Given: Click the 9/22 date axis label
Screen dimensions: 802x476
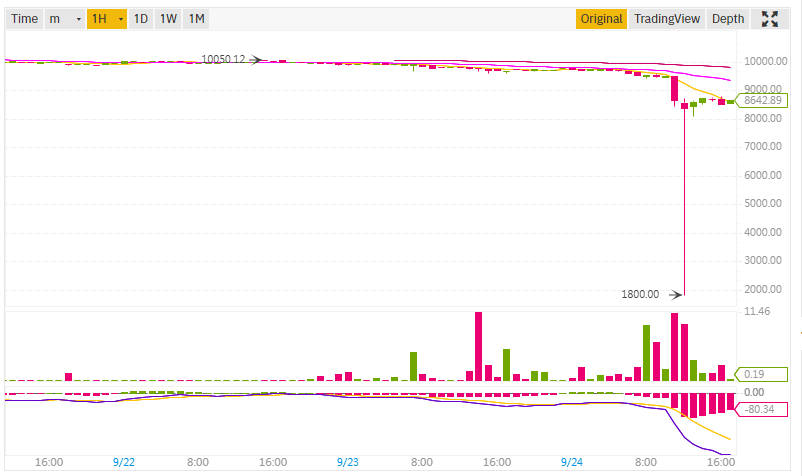Looking at the screenshot, I should click(x=124, y=462).
